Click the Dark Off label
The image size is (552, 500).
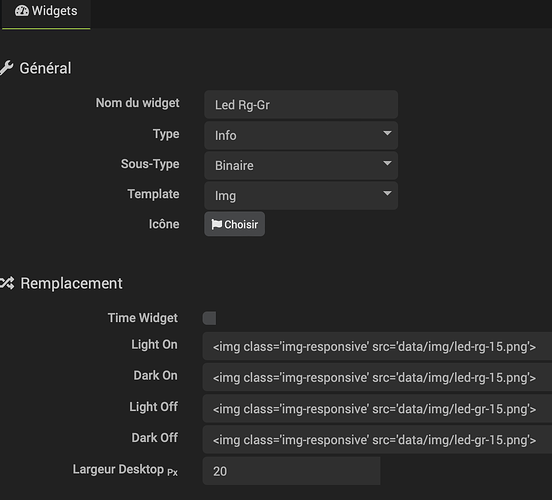tap(155, 438)
